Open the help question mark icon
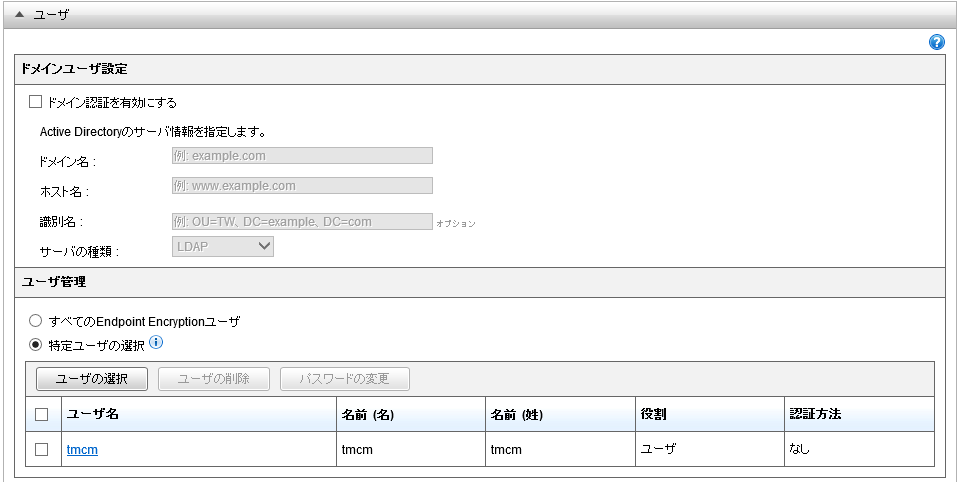960x482 pixels. (937, 42)
